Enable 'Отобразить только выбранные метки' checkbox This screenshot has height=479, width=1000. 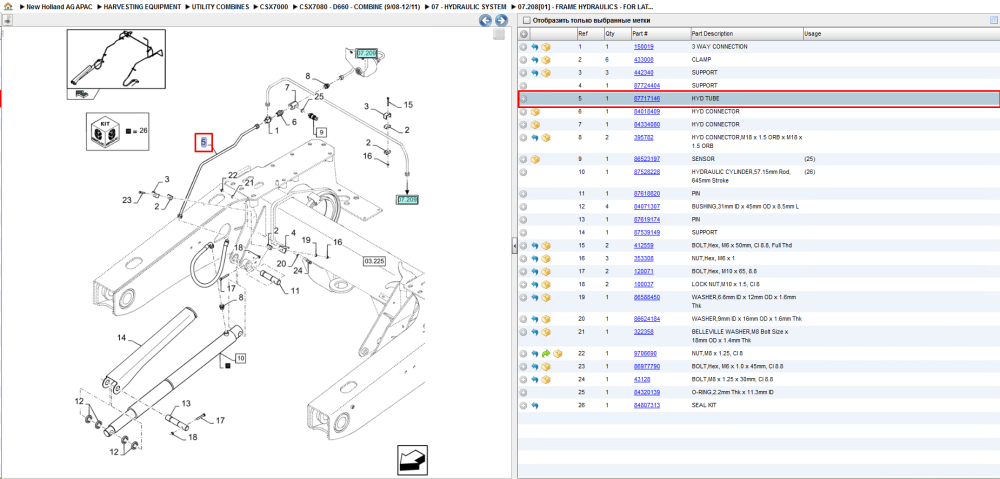click(x=526, y=20)
